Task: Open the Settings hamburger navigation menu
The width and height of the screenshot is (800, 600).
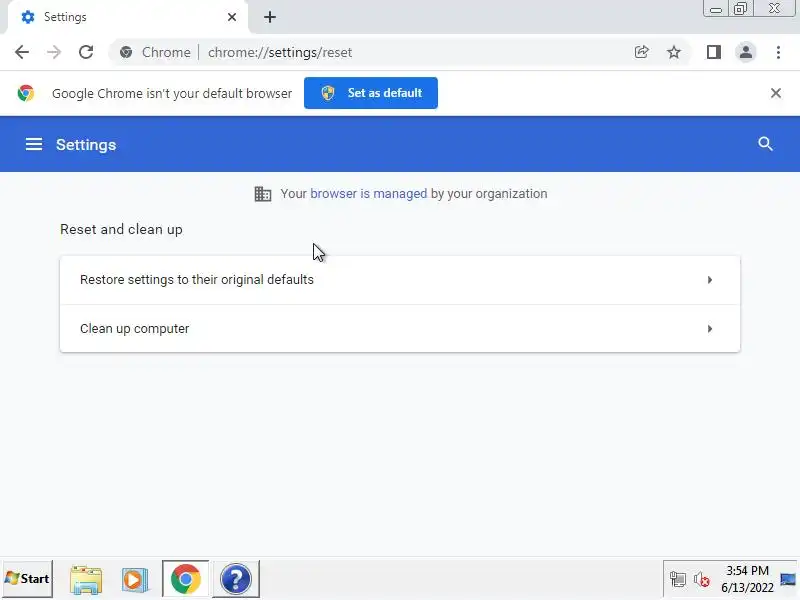Action: [x=34, y=144]
